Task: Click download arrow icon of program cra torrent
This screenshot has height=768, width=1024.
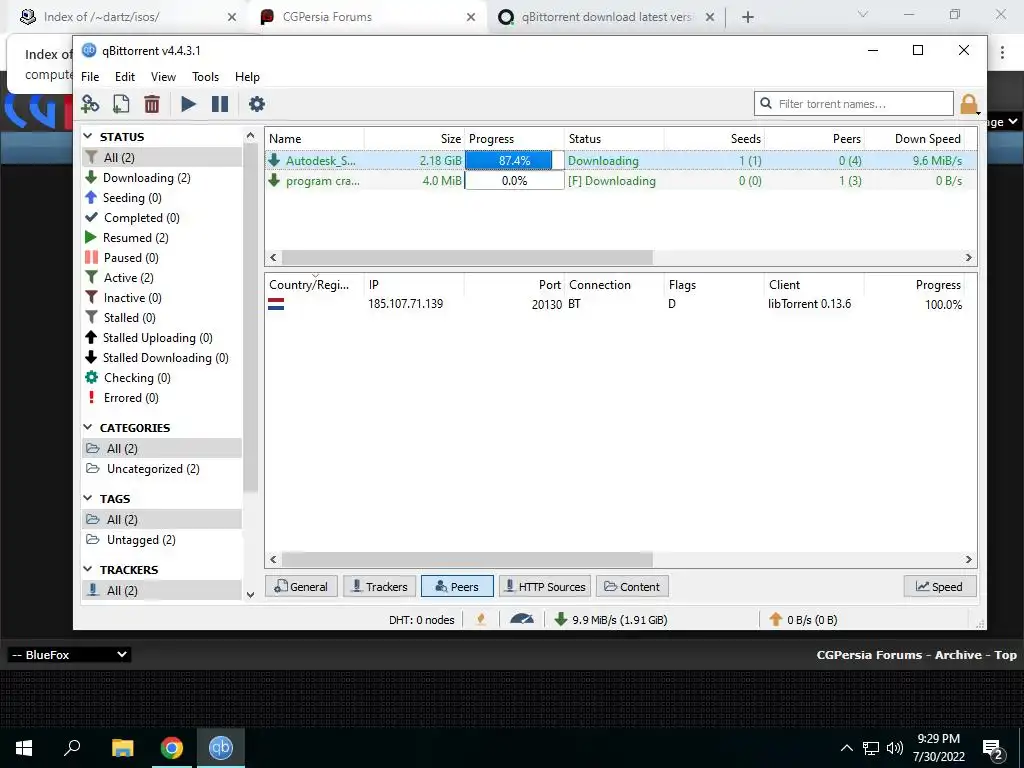Action: point(274,180)
